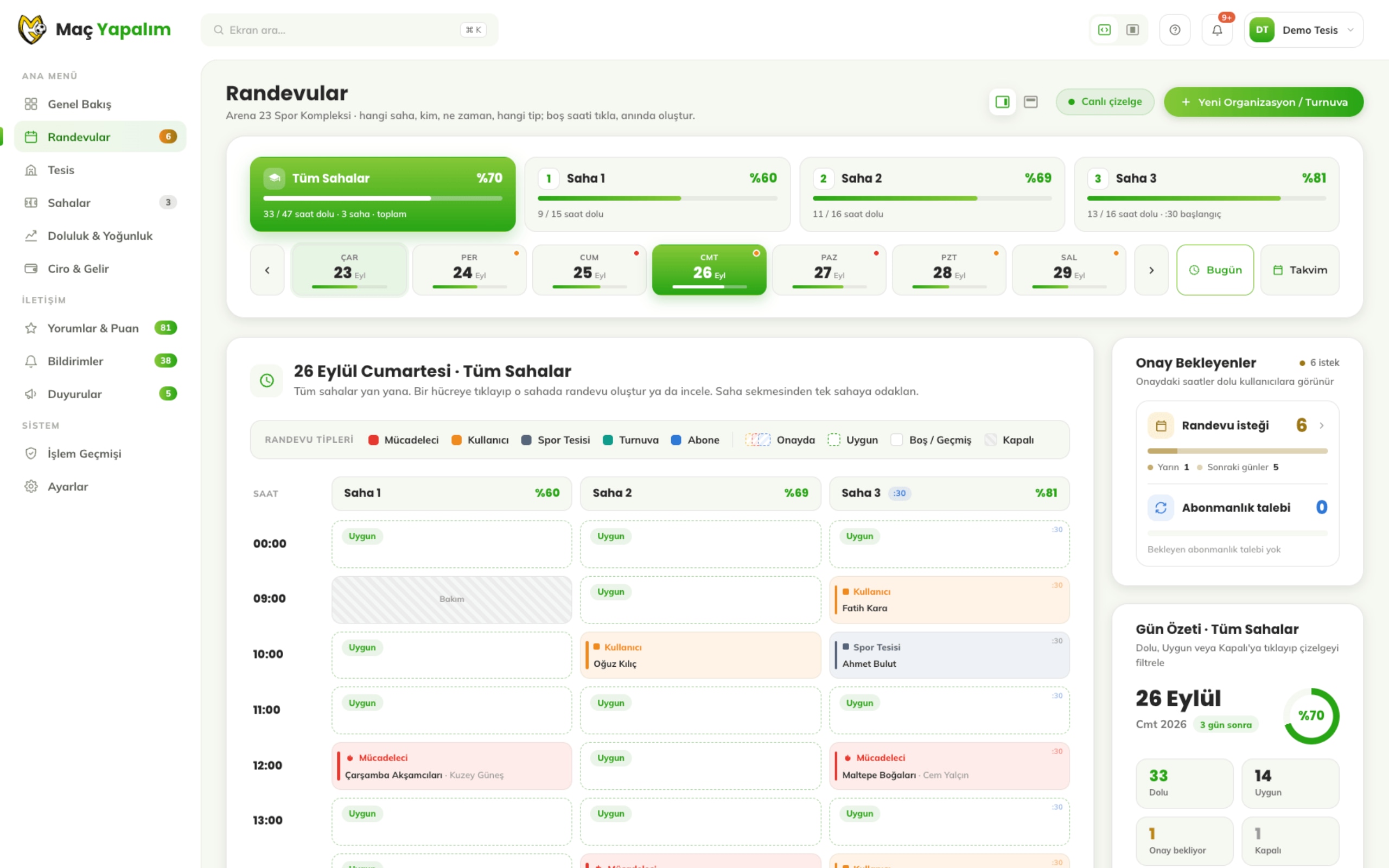Go to previous week arrow
Viewport: 1389px width, 868px height.
point(267,270)
